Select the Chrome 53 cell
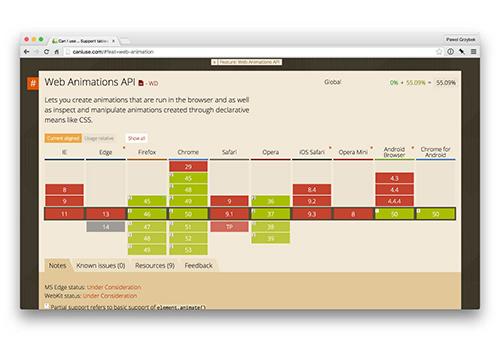The image size is (500, 360). 188,250
